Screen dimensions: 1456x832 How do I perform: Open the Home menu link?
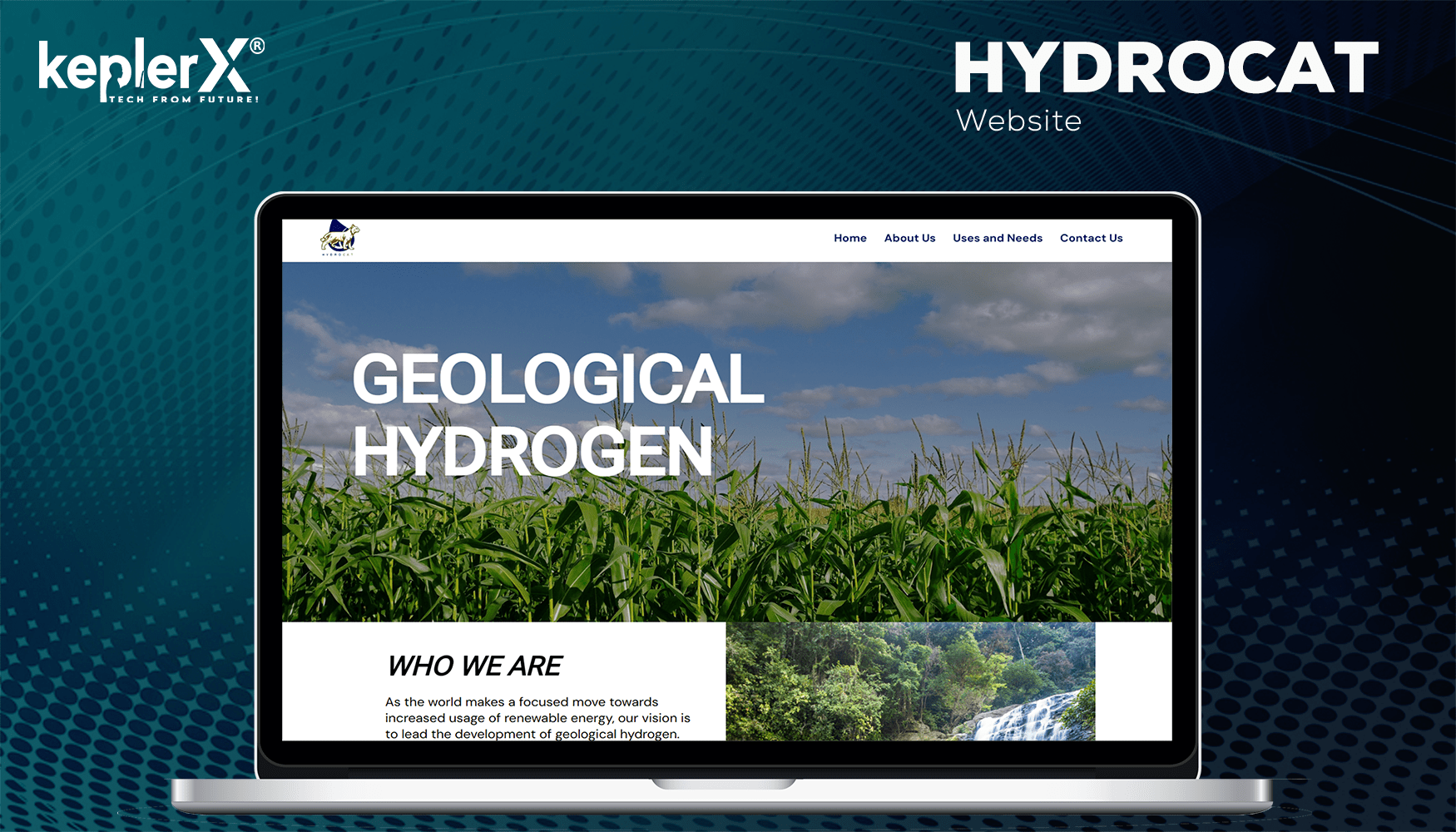click(850, 238)
